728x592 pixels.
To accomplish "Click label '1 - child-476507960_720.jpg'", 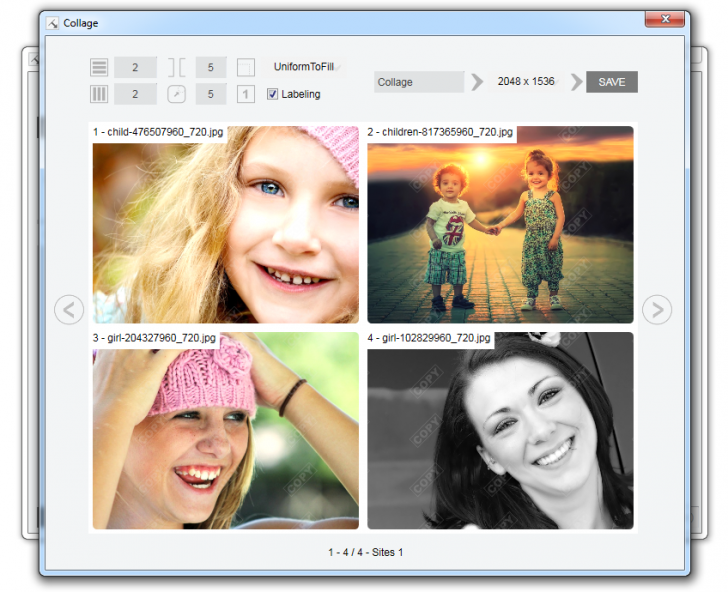I will pos(158,132).
